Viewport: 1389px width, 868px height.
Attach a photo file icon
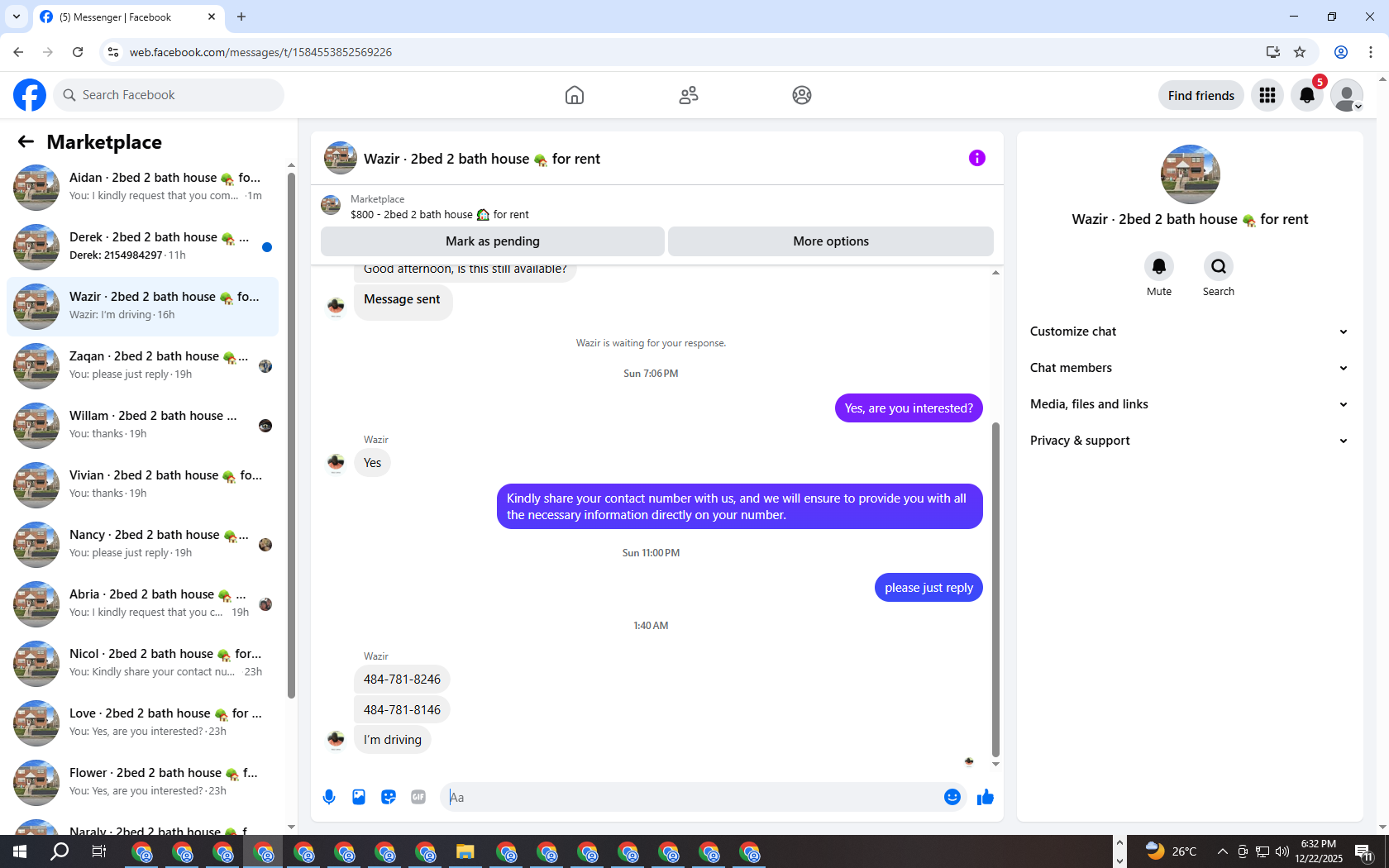click(x=359, y=797)
